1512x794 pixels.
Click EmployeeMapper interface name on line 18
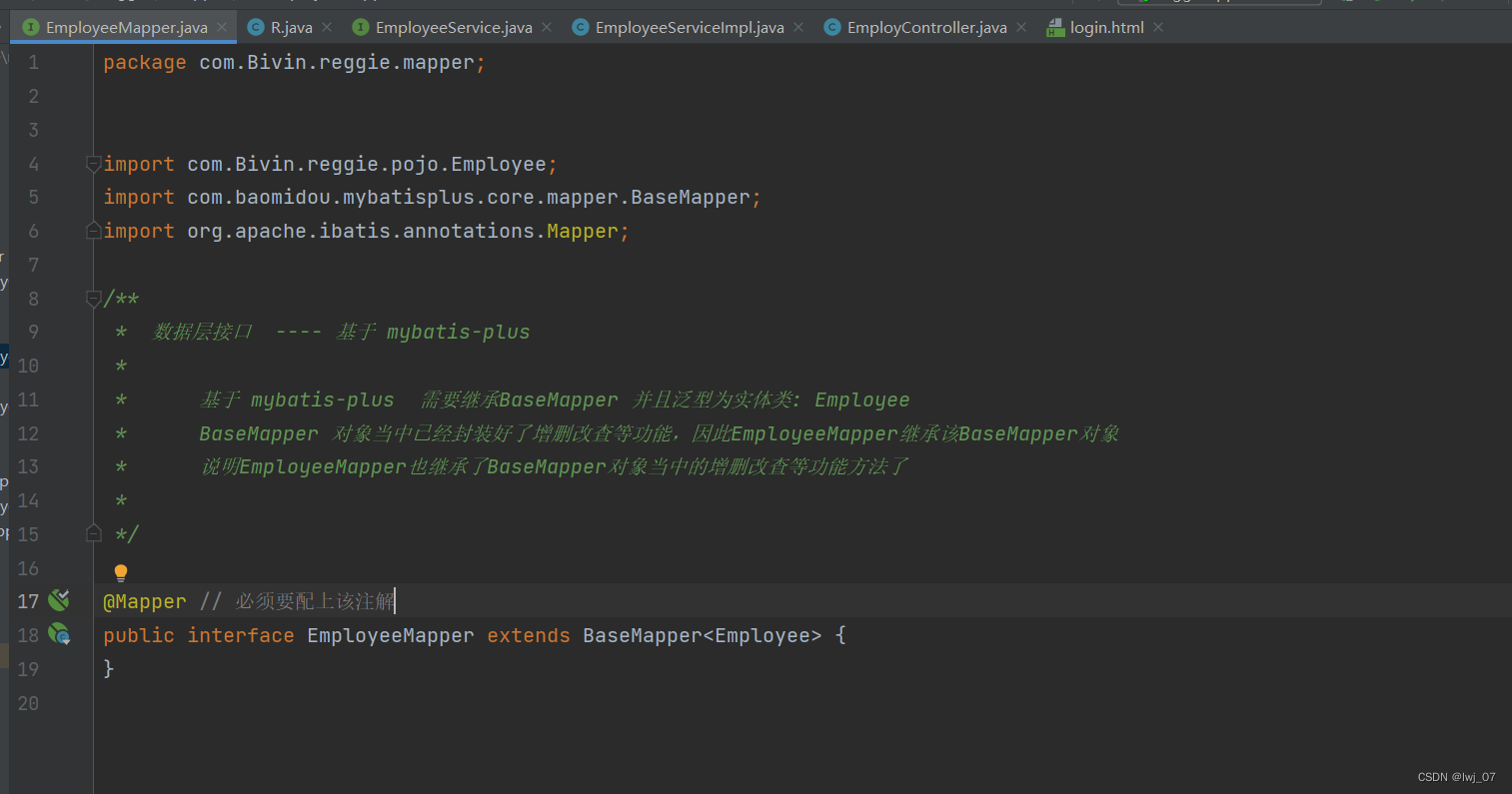point(391,635)
